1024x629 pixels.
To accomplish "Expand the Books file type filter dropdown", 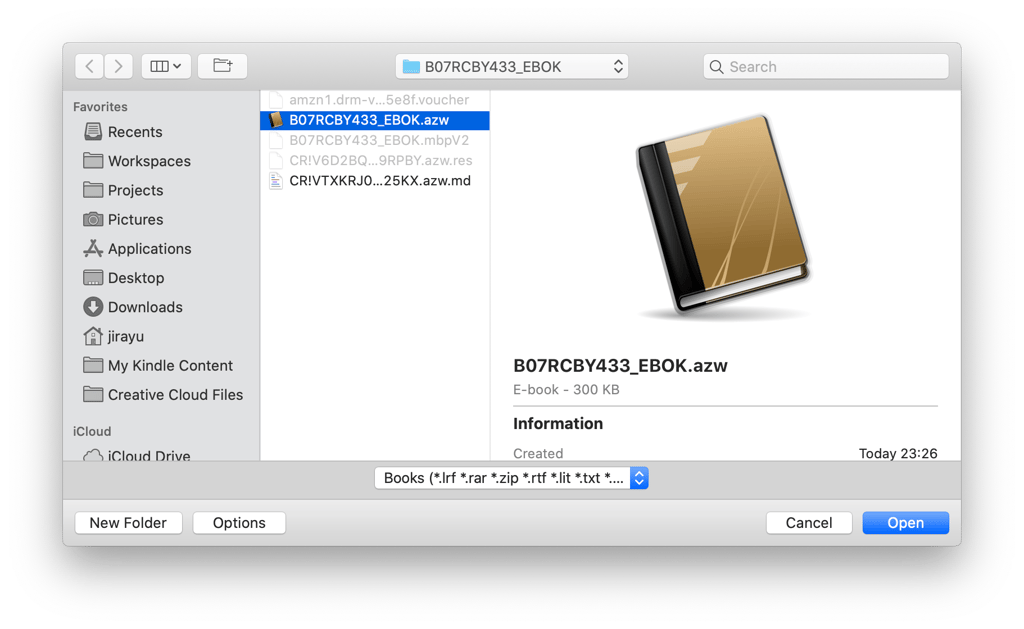I will (511, 478).
